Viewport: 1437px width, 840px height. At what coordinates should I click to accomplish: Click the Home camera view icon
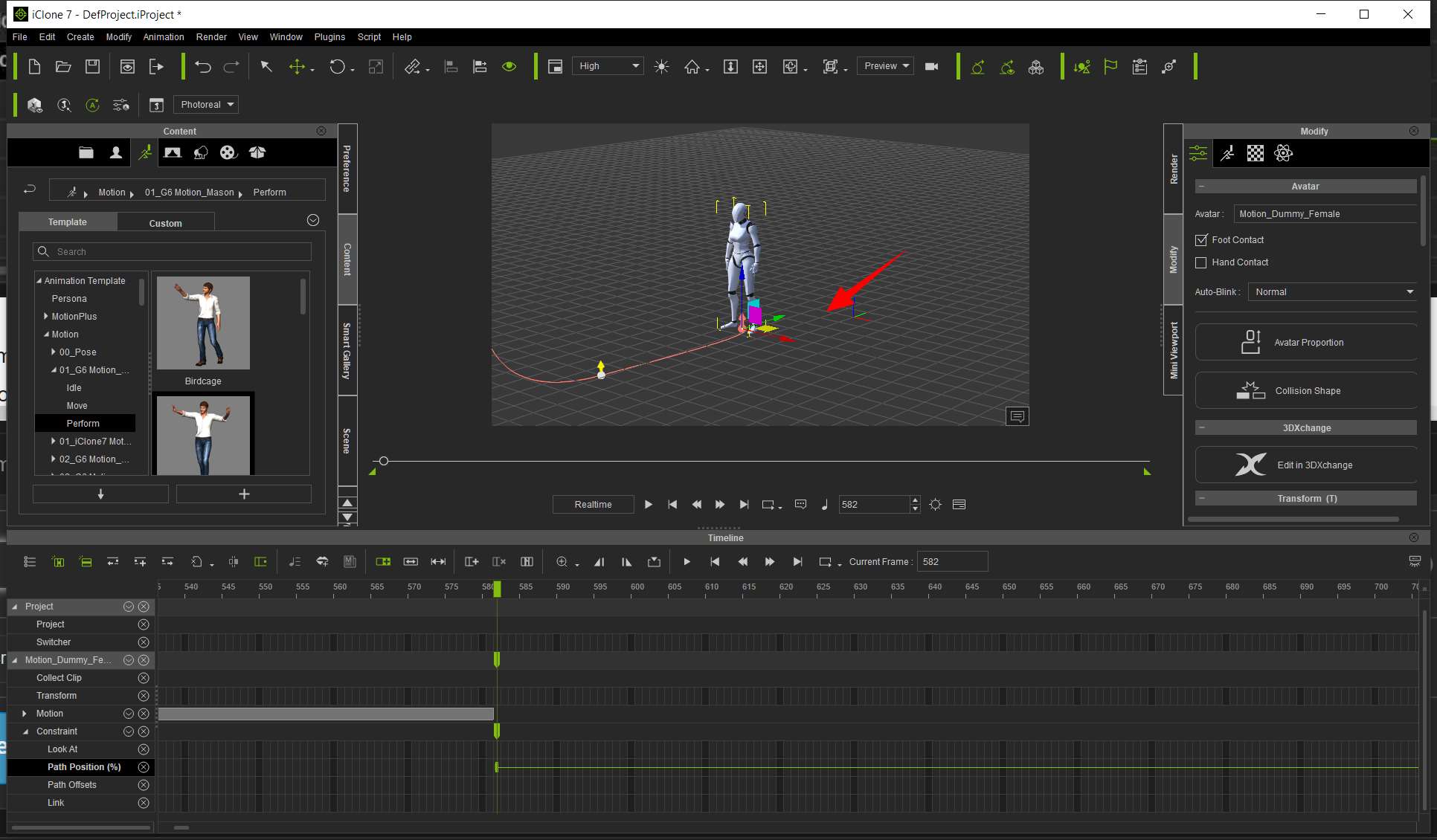tap(692, 67)
